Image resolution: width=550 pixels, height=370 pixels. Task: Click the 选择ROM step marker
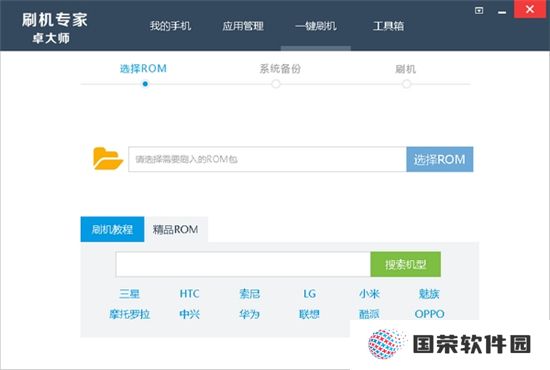[145, 84]
